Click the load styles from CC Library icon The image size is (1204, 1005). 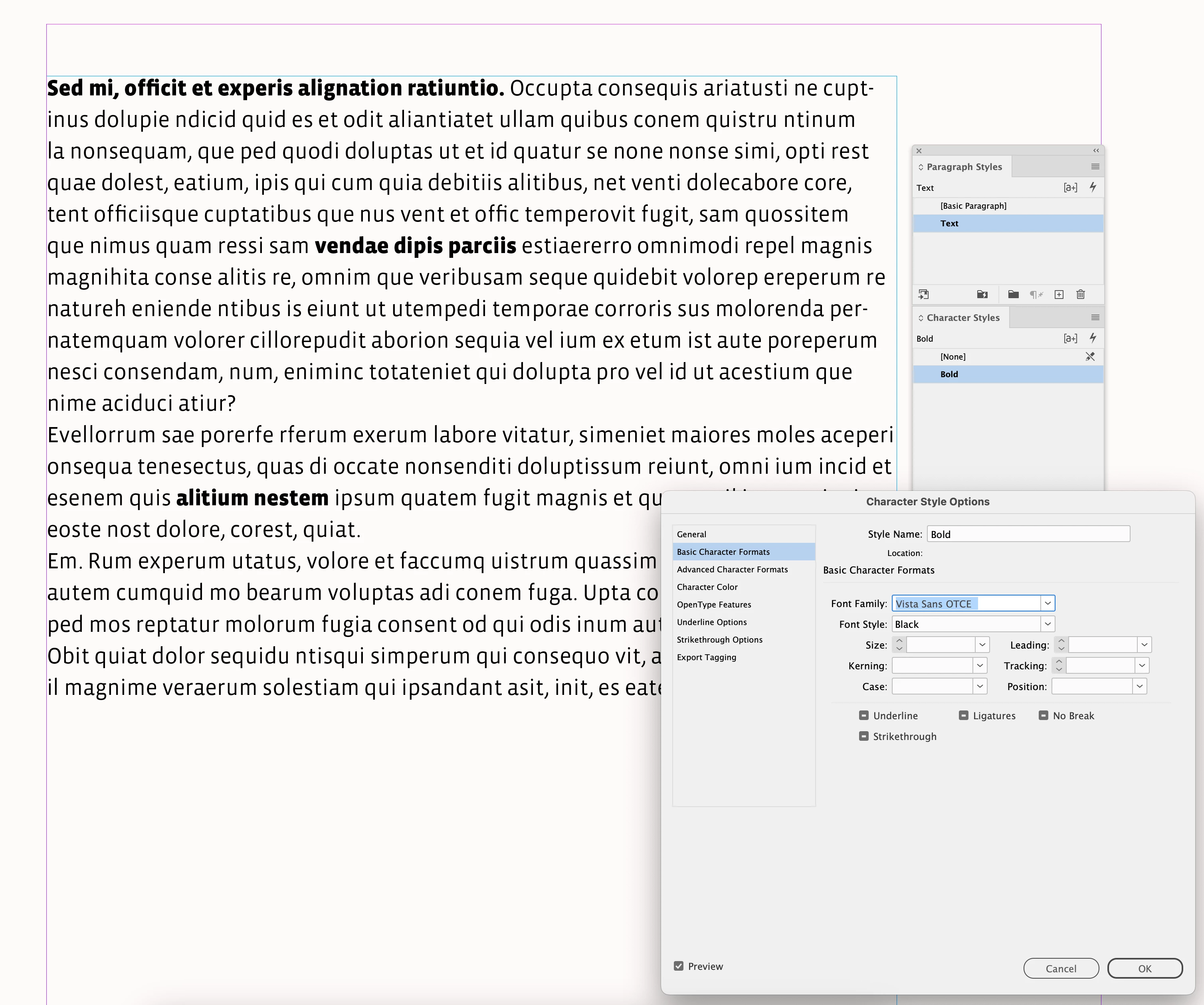[924, 295]
